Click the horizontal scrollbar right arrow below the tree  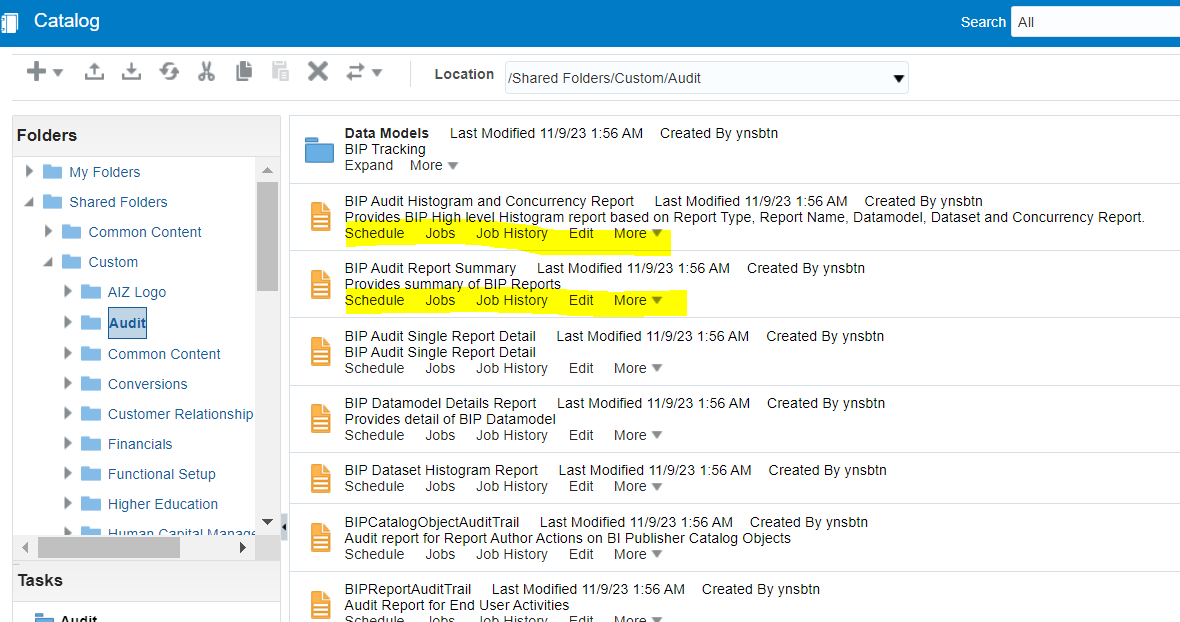[243, 548]
